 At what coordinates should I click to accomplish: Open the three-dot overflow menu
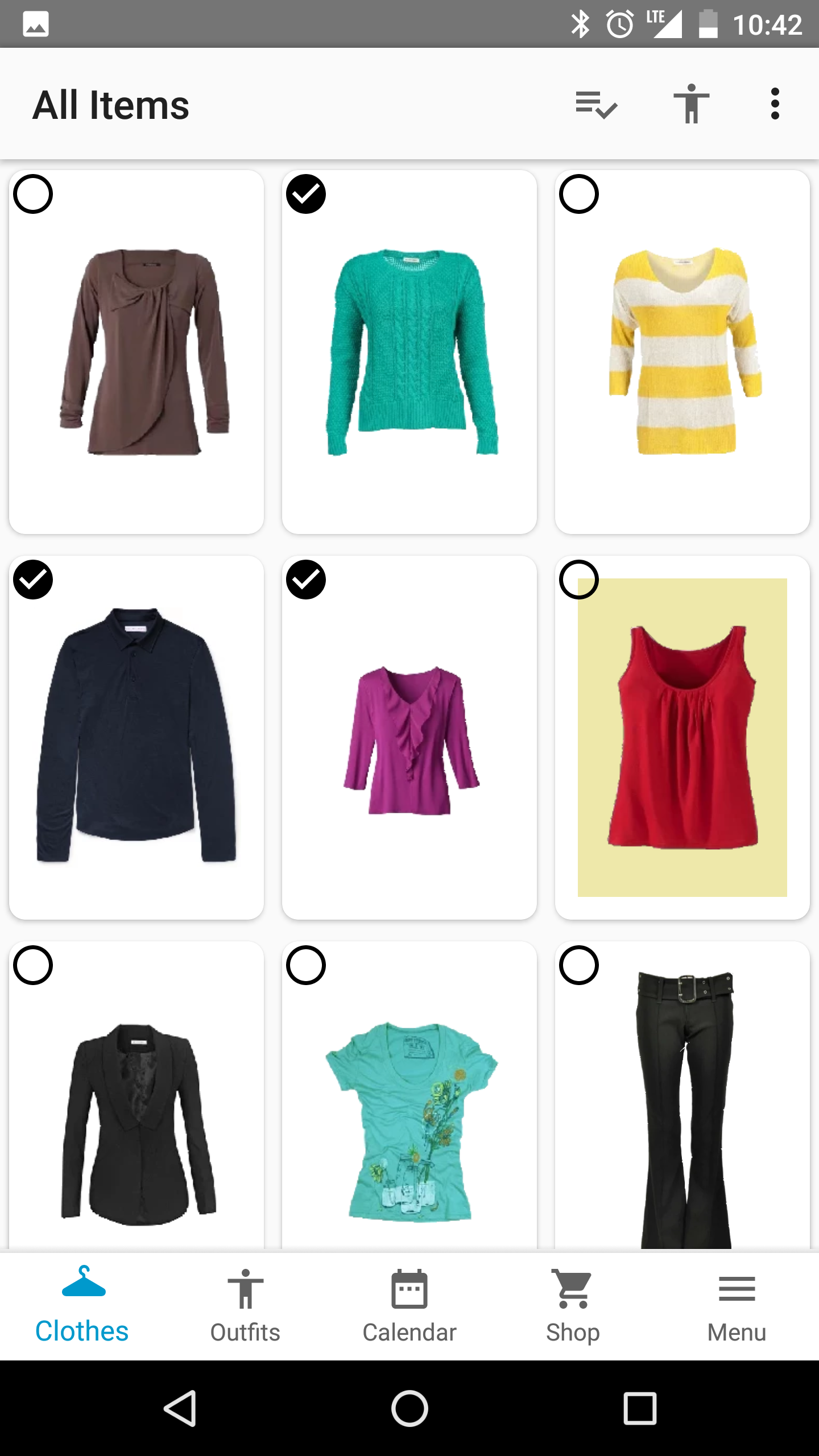point(775,104)
